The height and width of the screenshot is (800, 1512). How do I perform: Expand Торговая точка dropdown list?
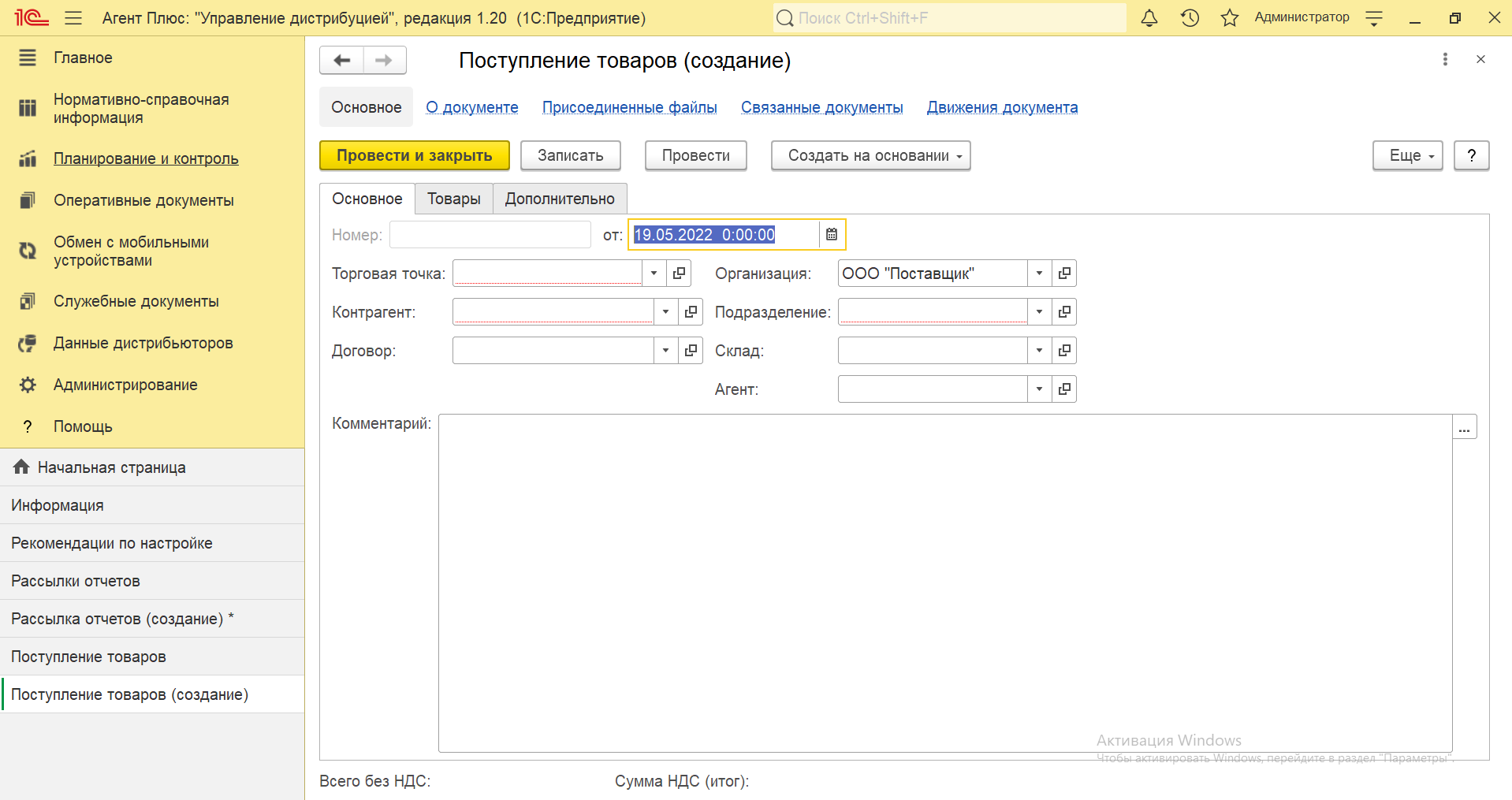654,273
